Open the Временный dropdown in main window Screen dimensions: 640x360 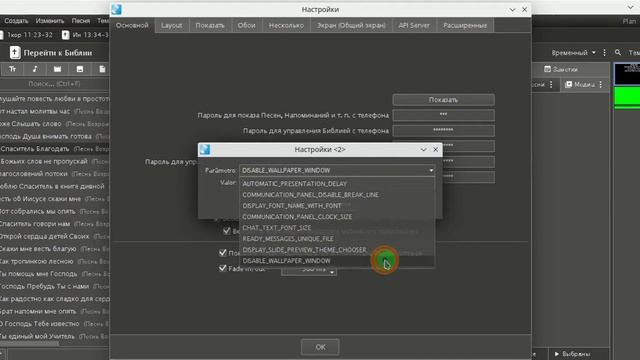coord(573,53)
